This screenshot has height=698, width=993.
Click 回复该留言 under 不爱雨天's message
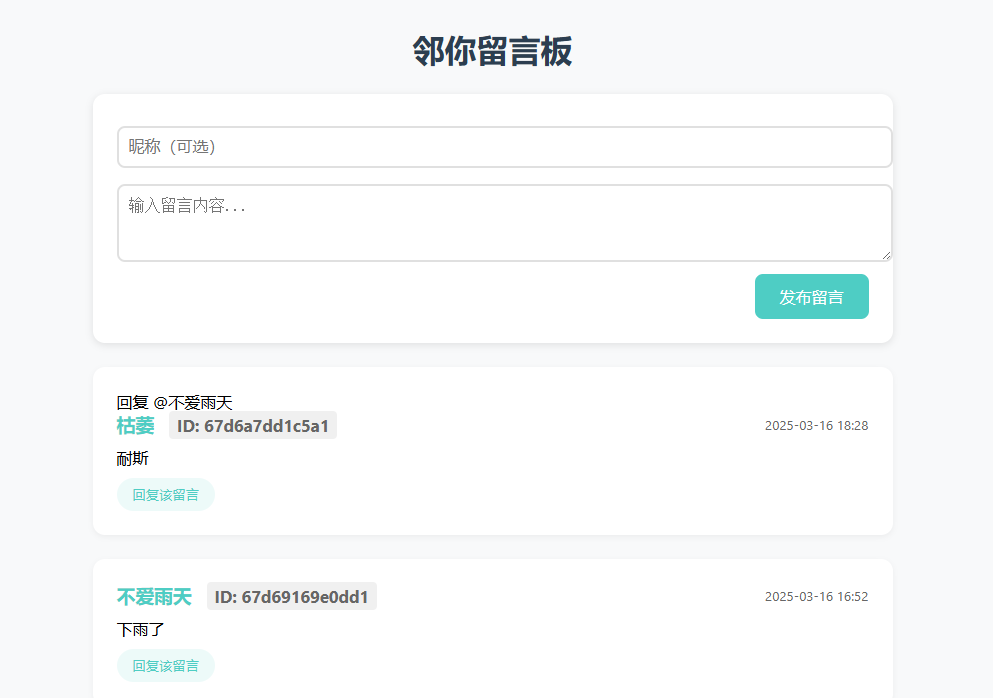pos(165,666)
